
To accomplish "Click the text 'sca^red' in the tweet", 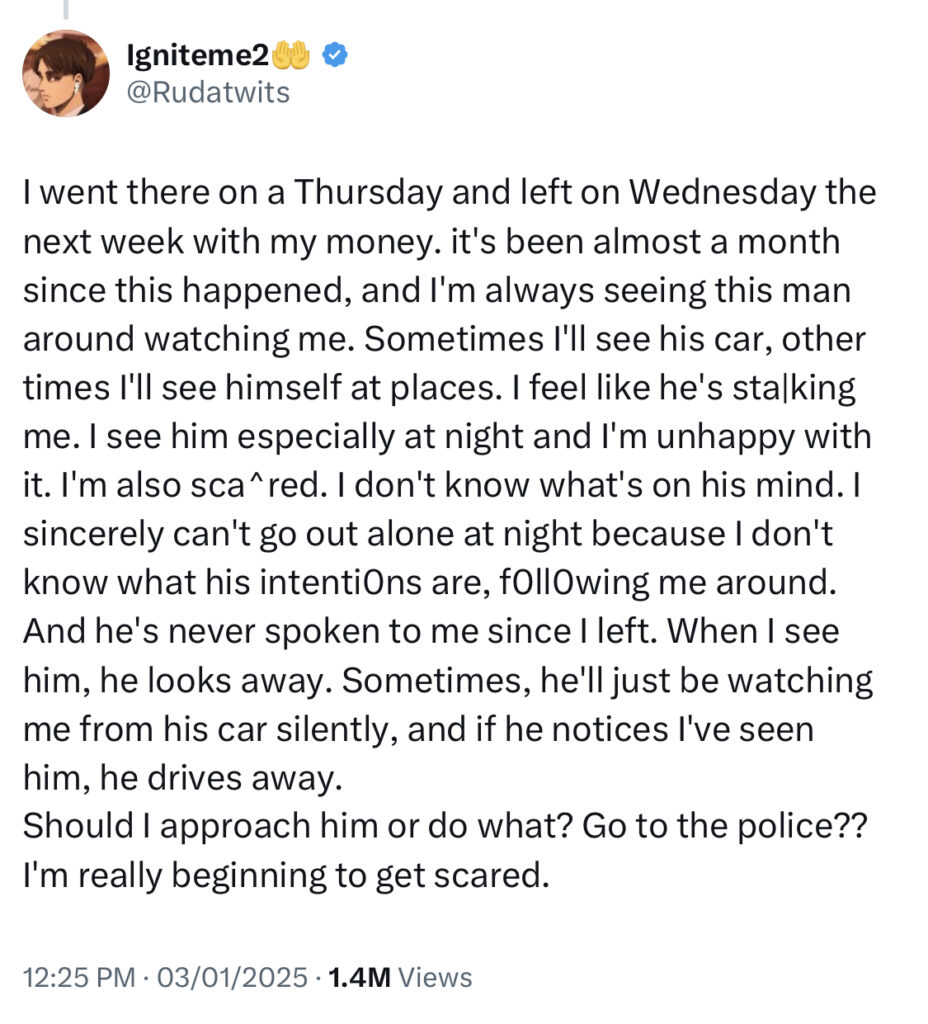I will coord(255,485).
